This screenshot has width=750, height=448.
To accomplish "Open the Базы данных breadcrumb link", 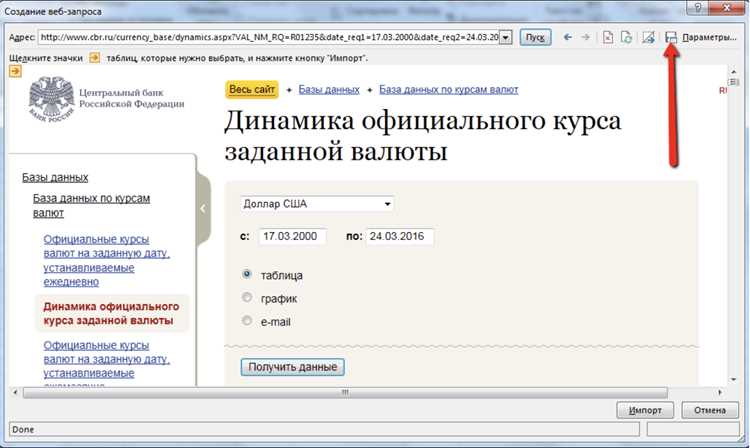I will [329, 89].
